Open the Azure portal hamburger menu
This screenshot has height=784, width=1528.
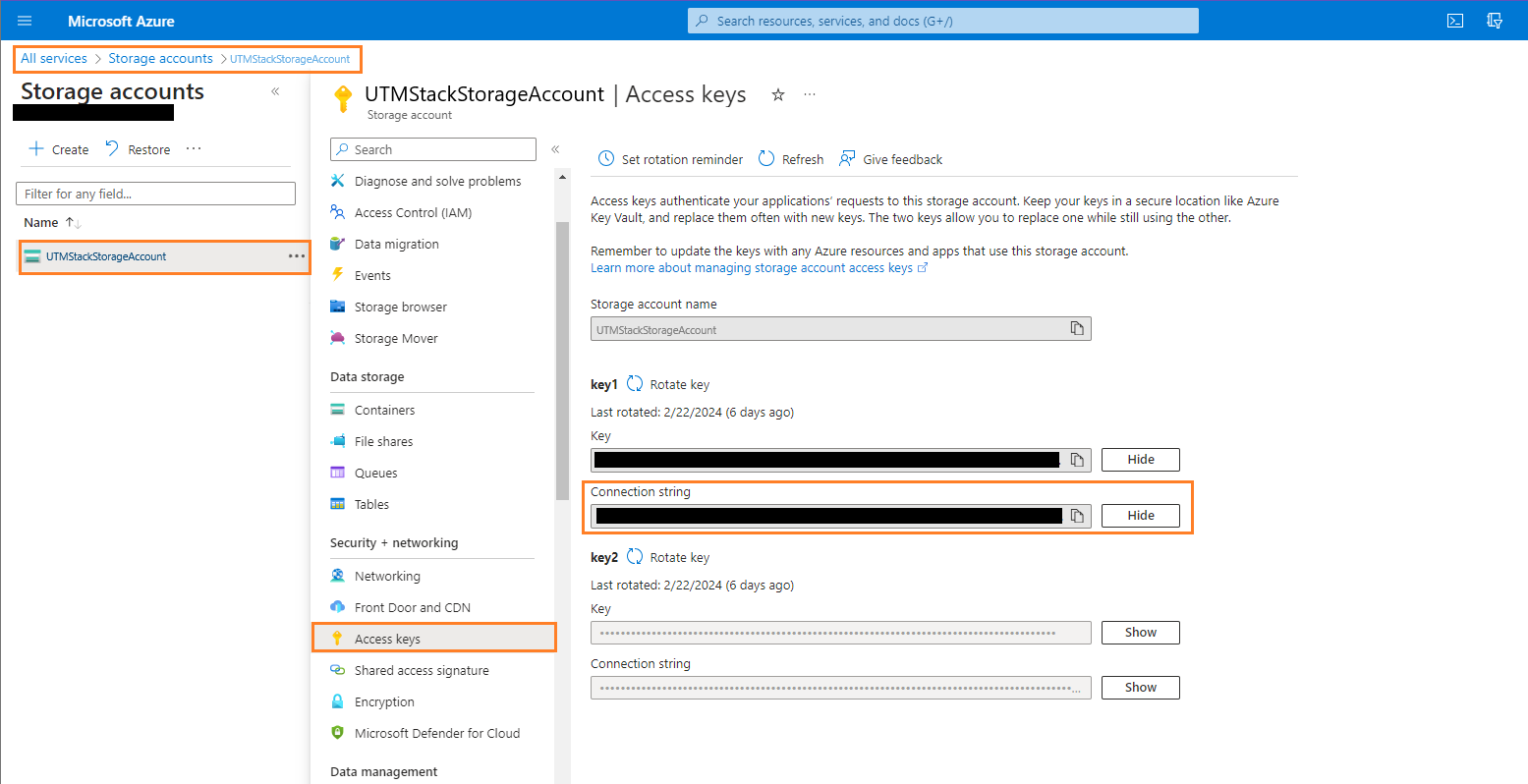[26, 21]
